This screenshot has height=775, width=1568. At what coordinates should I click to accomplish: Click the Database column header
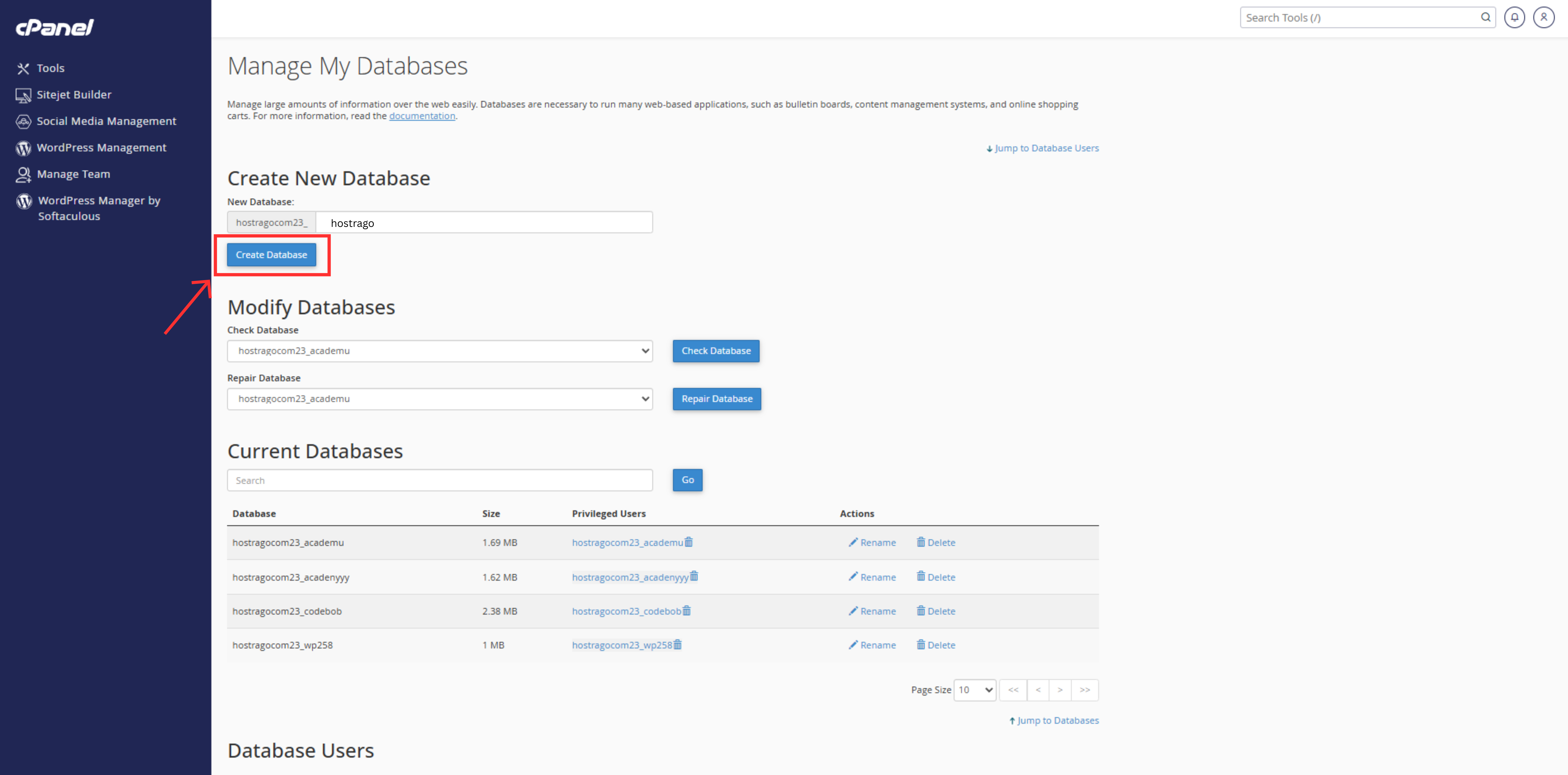[x=254, y=514]
